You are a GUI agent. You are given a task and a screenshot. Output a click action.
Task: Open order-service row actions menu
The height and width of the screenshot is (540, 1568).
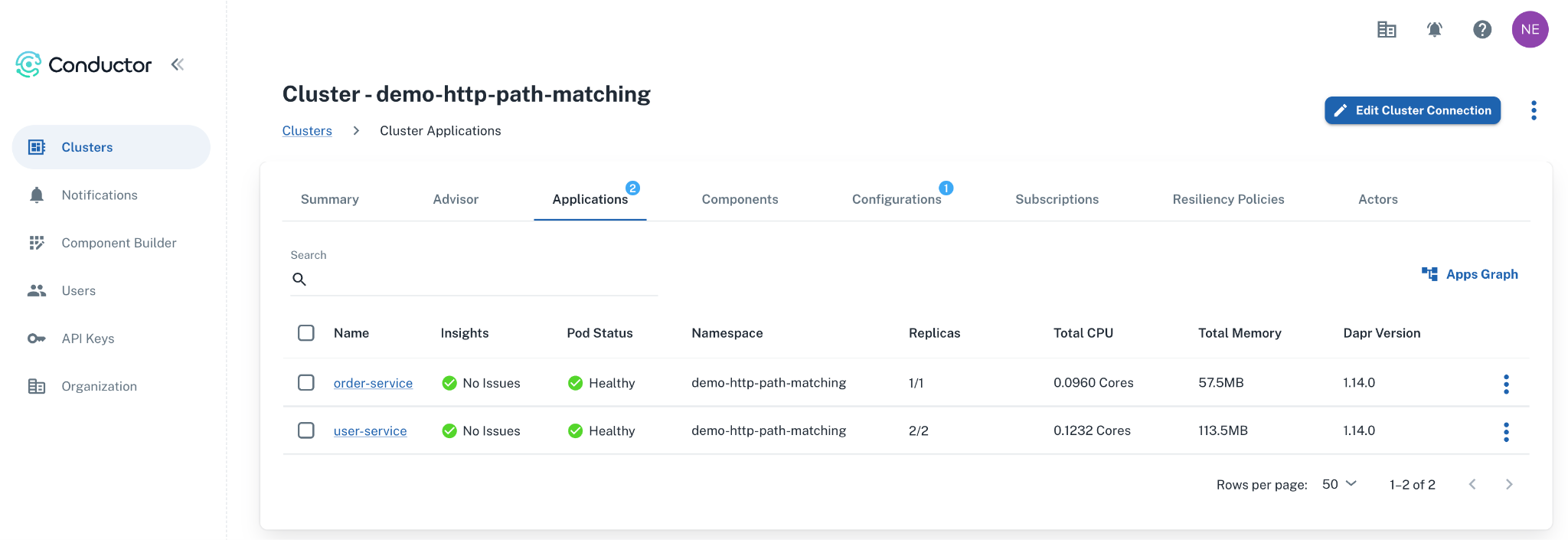coord(1506,384)
